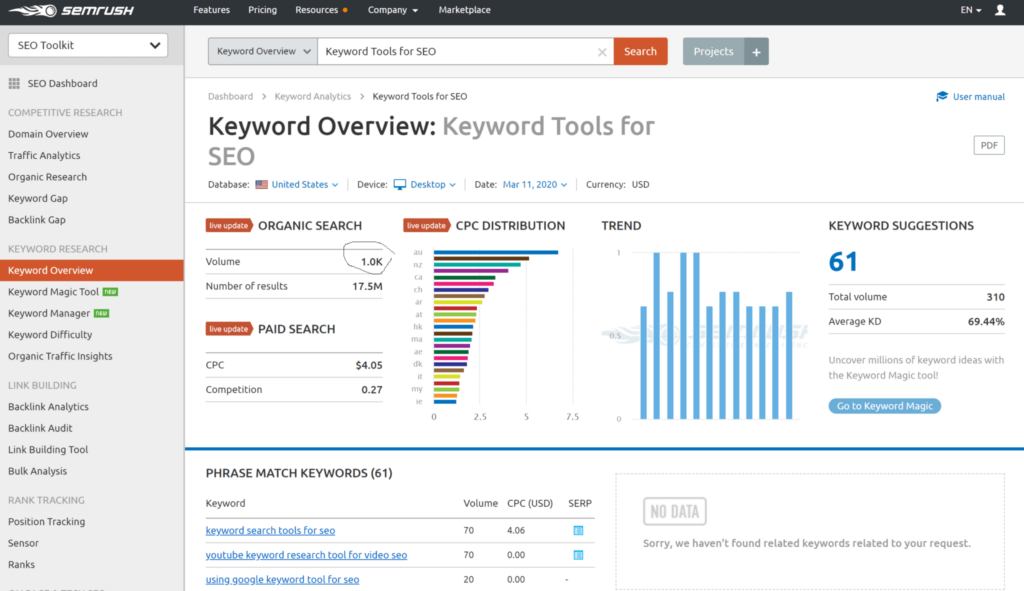The image size is (1024, 591).
Task: Click the Semrush logo
Action: [x=71, y=10]
